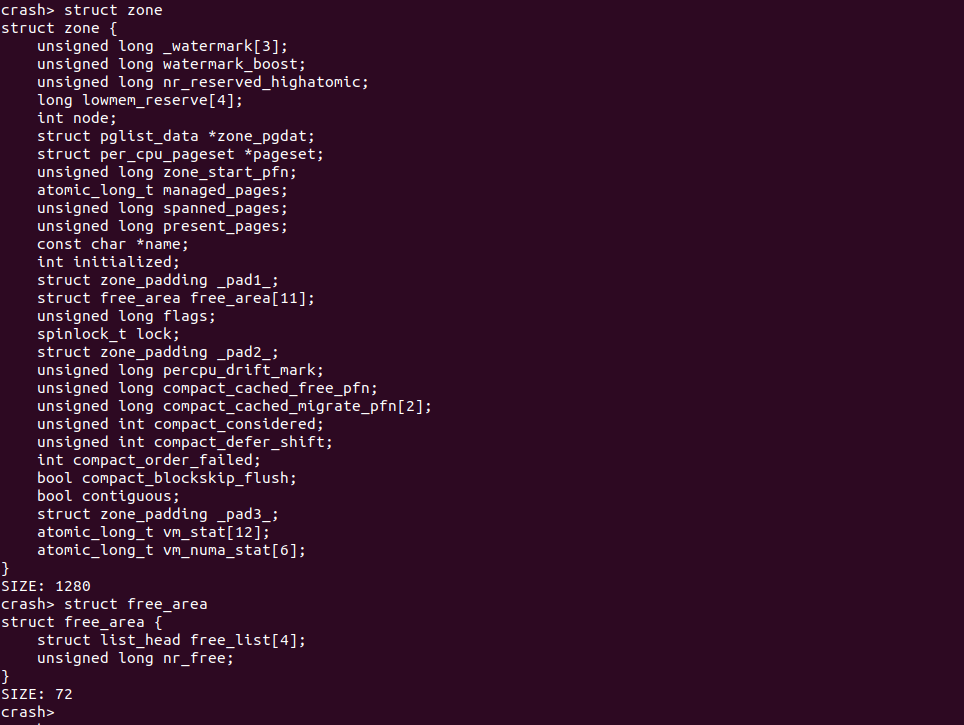Click the 'unsigned long nr_free' line
This screenshot has height=725, width=964.
(135, 658)
